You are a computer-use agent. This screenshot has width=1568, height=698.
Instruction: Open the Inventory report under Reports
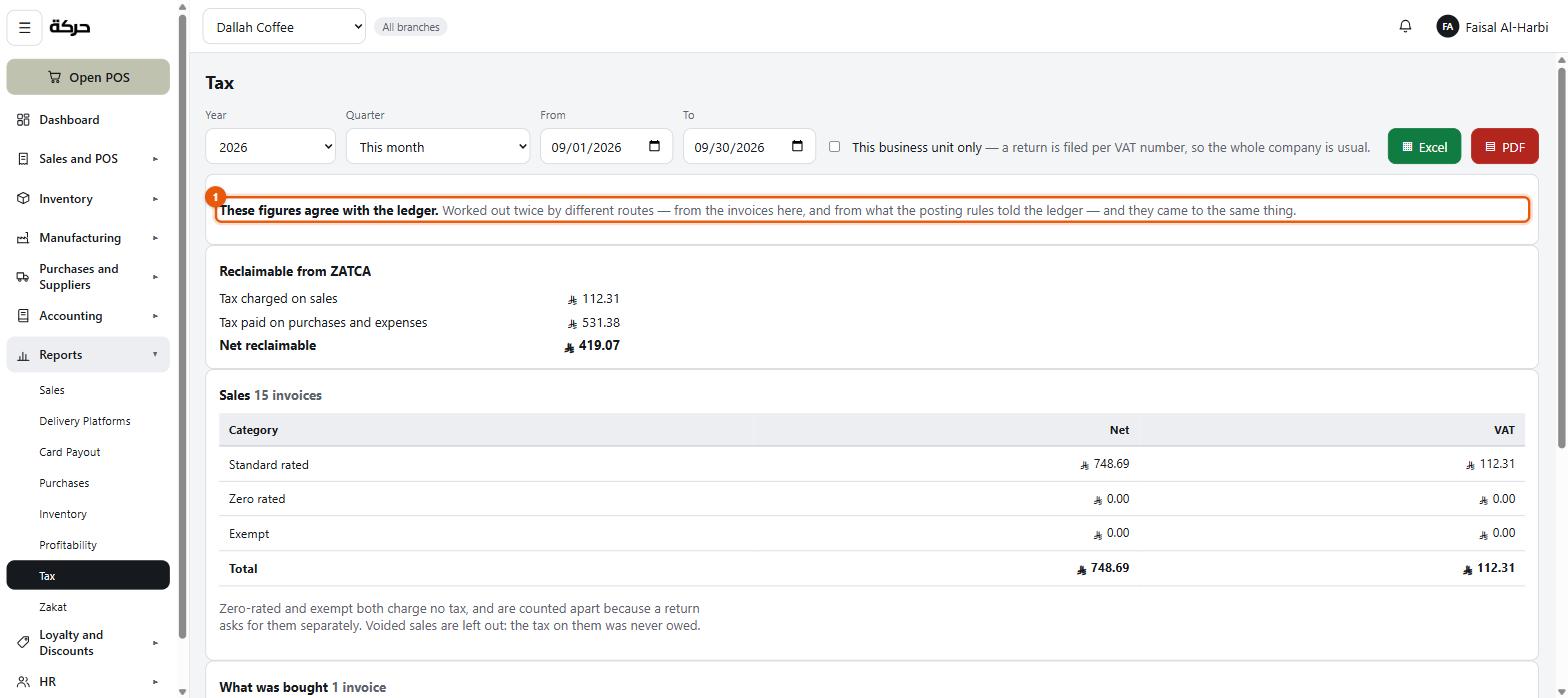[88, 514]
